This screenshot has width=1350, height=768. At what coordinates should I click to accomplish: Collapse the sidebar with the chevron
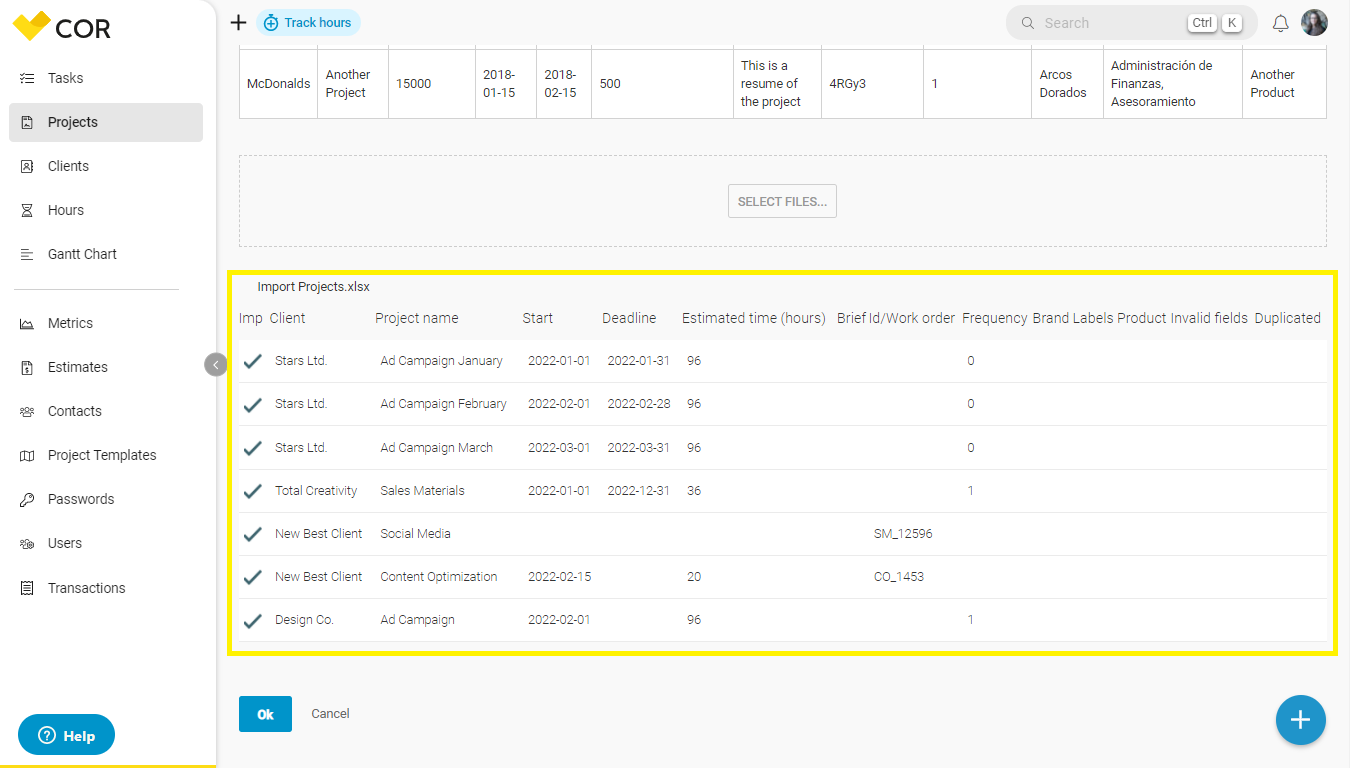[x=216, y=365]
